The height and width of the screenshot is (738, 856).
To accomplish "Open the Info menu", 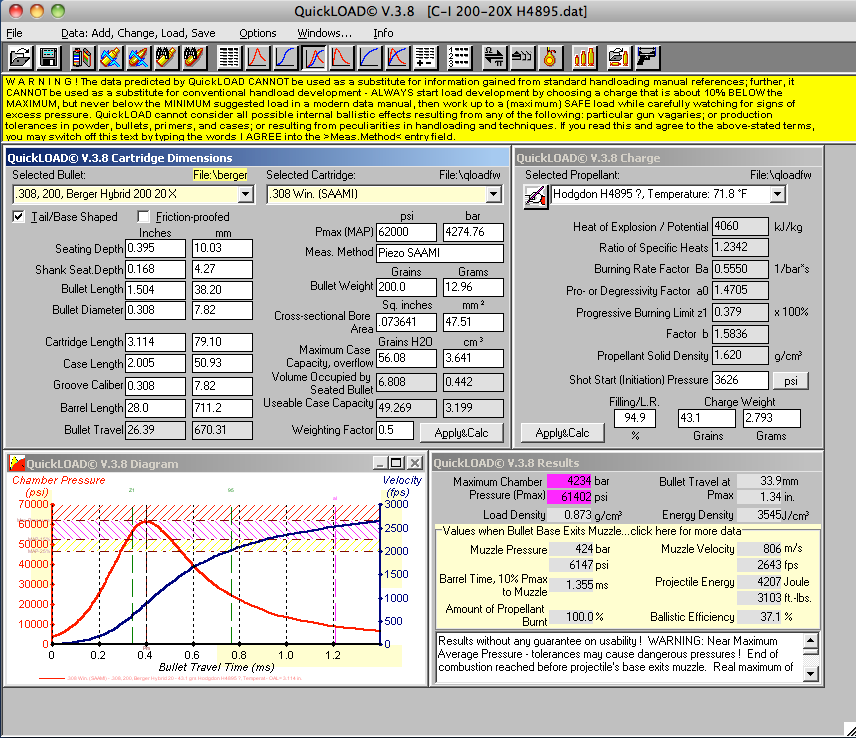I will coord(383,33).
